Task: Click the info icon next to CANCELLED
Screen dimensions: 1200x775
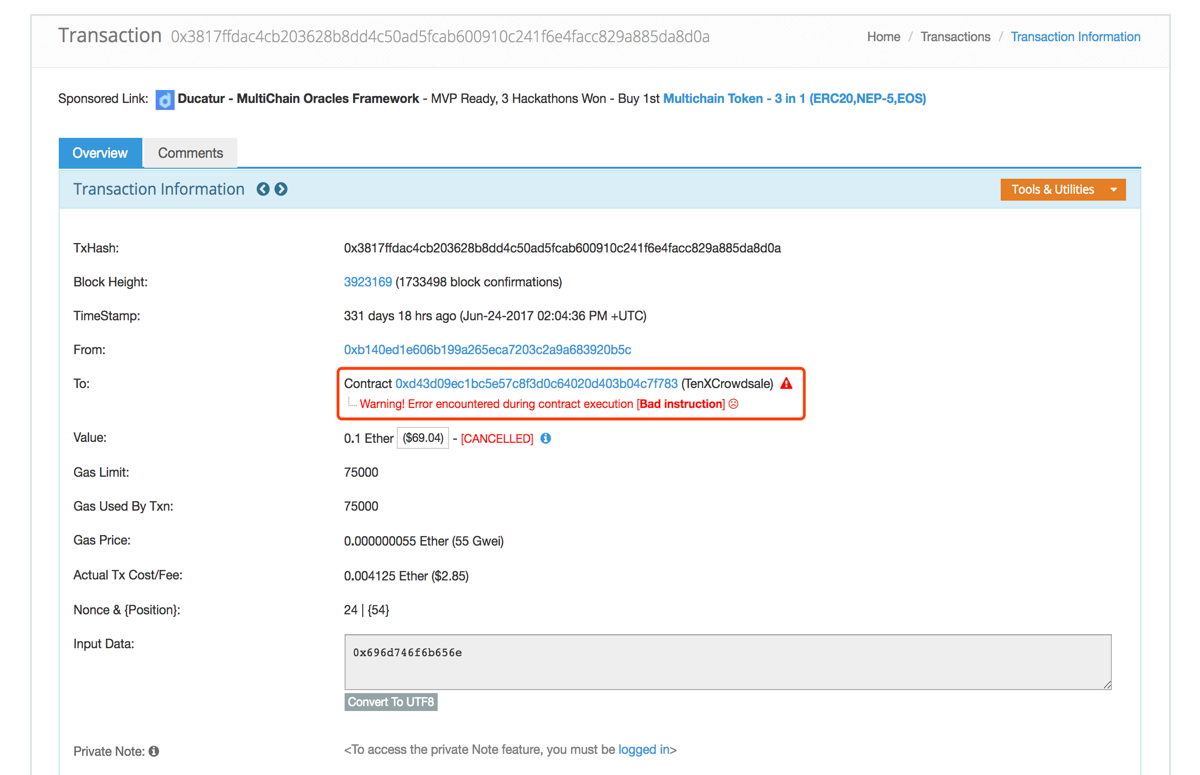Action: [545, 437]
